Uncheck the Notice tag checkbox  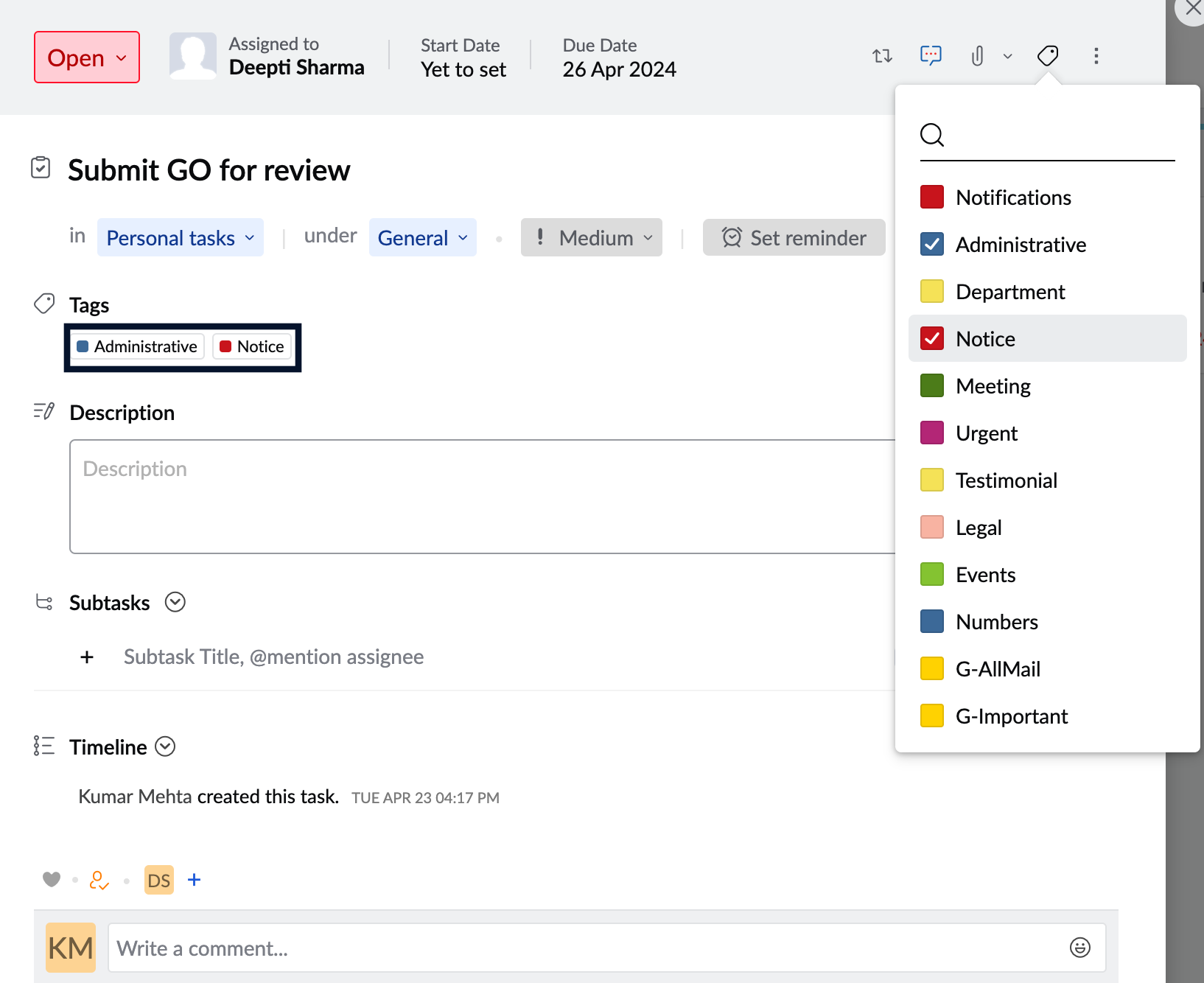click(932, 338)
